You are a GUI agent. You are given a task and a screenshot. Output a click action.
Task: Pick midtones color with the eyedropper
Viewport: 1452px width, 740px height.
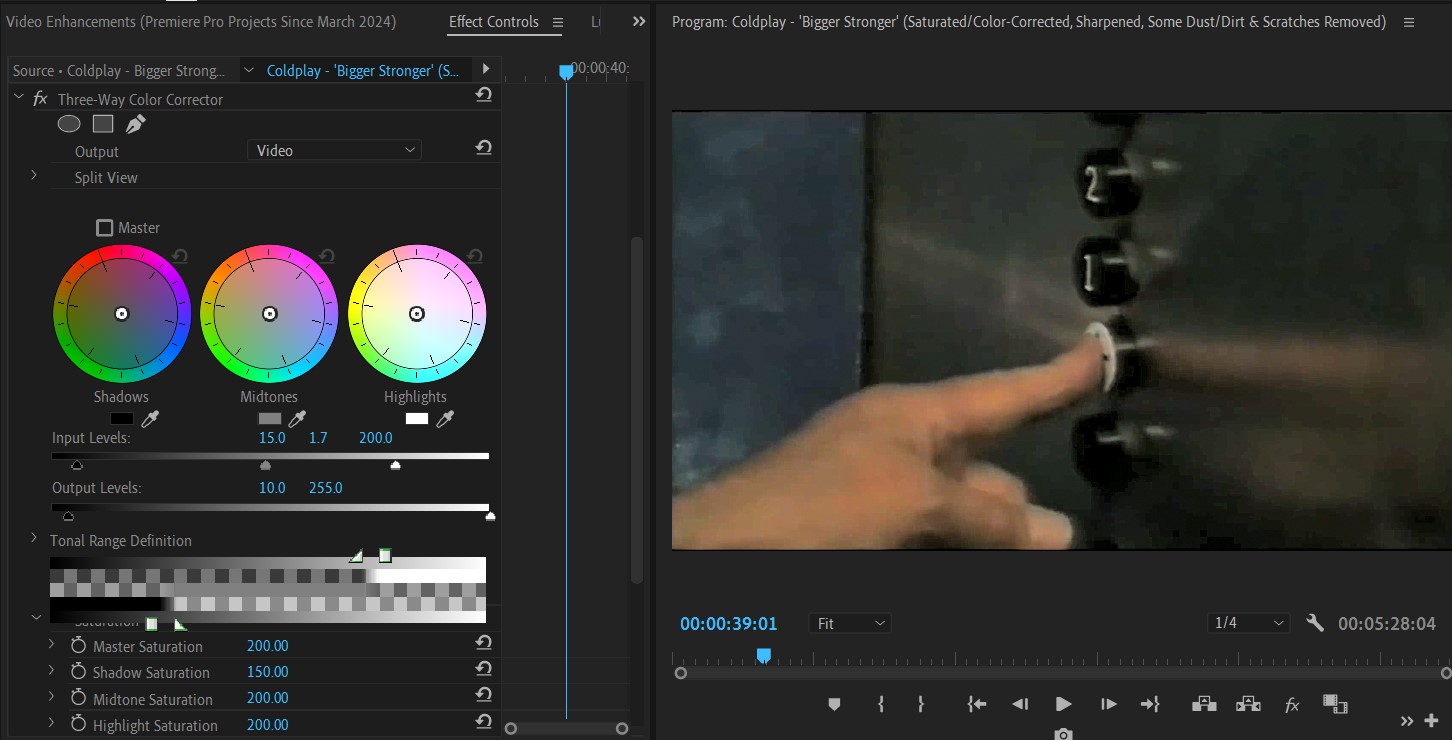point(297,418)
